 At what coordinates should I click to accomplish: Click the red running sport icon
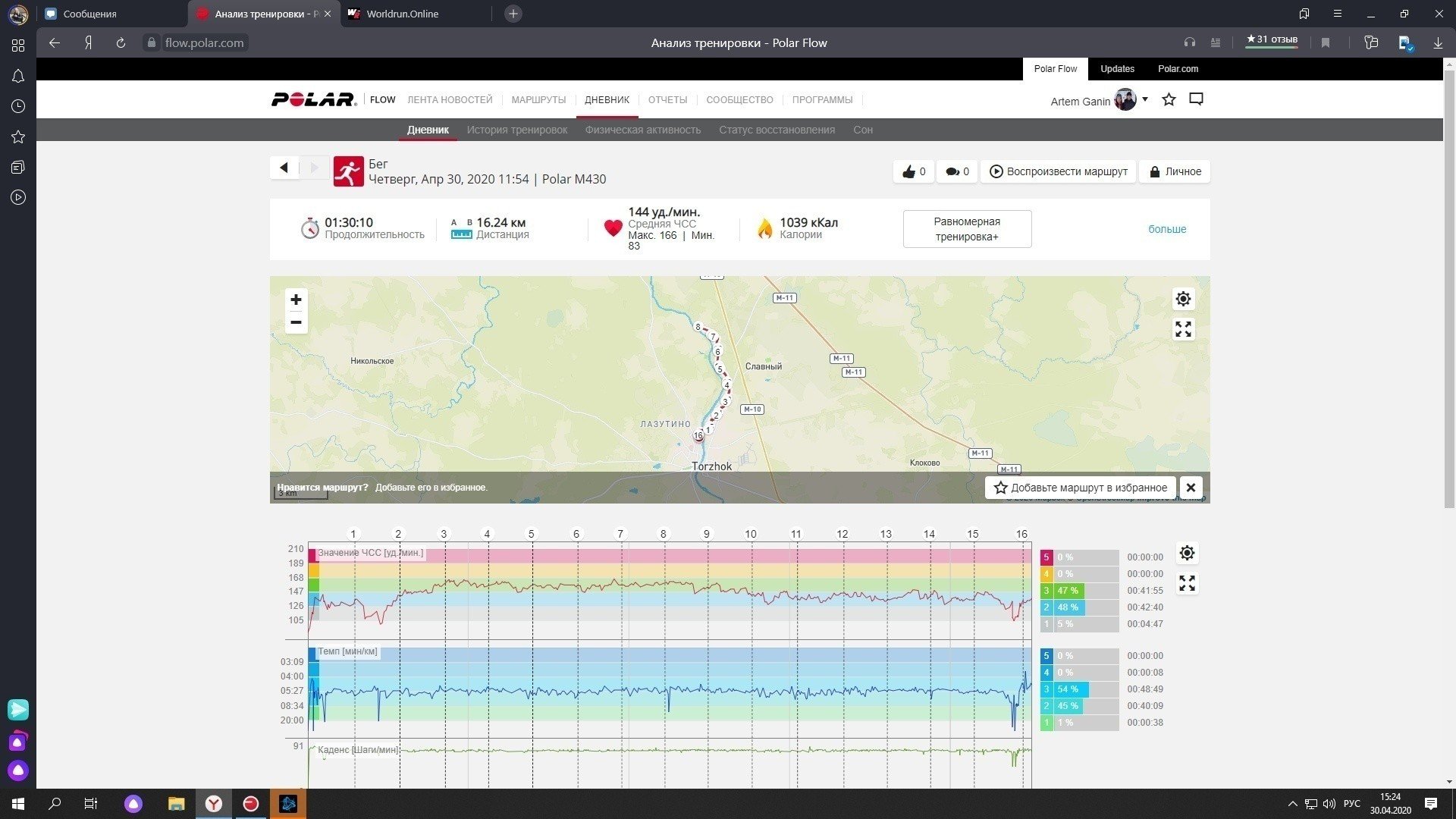click(348, 171)
